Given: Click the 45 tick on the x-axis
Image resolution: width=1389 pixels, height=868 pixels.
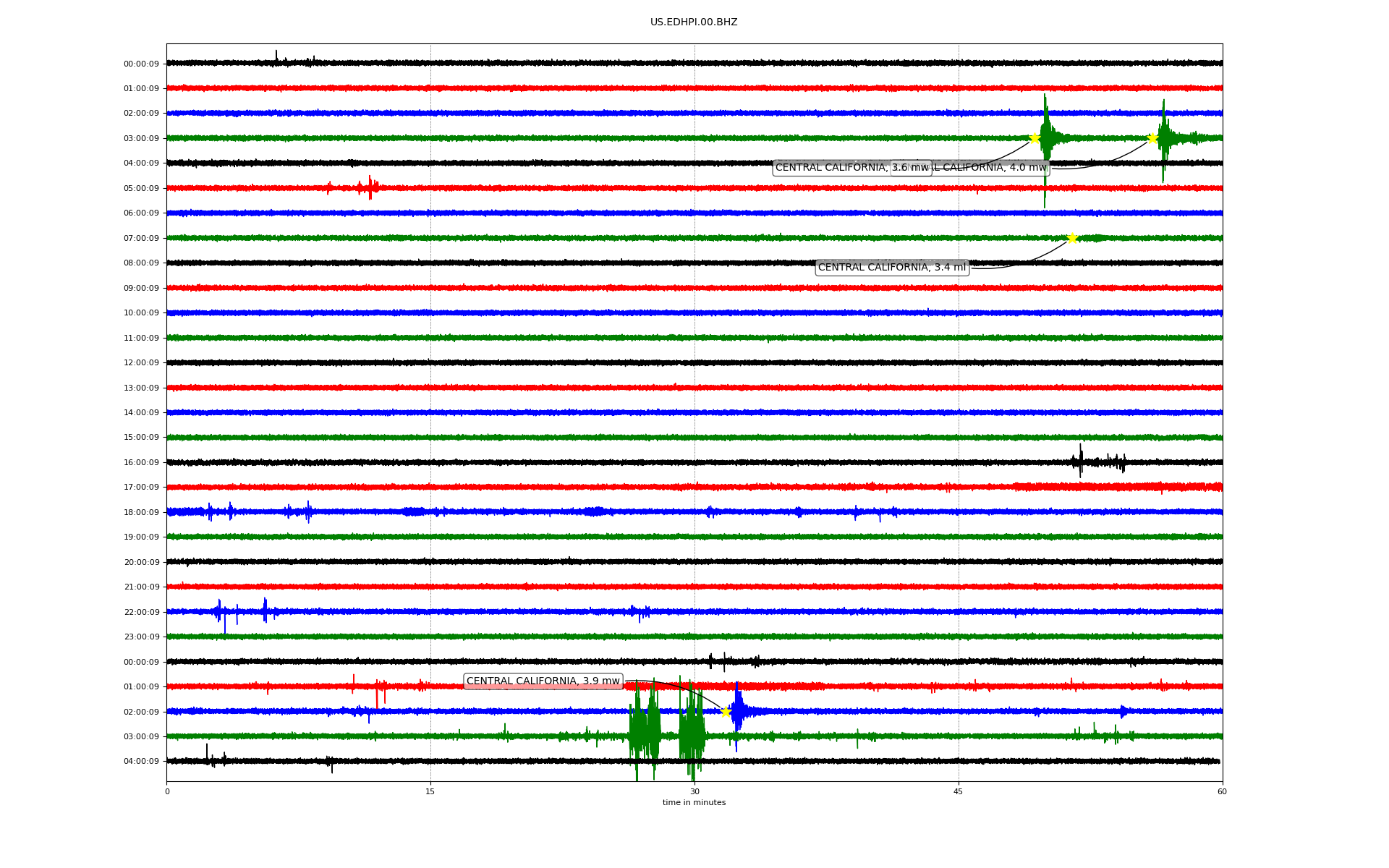Looking at the screenshot, I should 958,791.
